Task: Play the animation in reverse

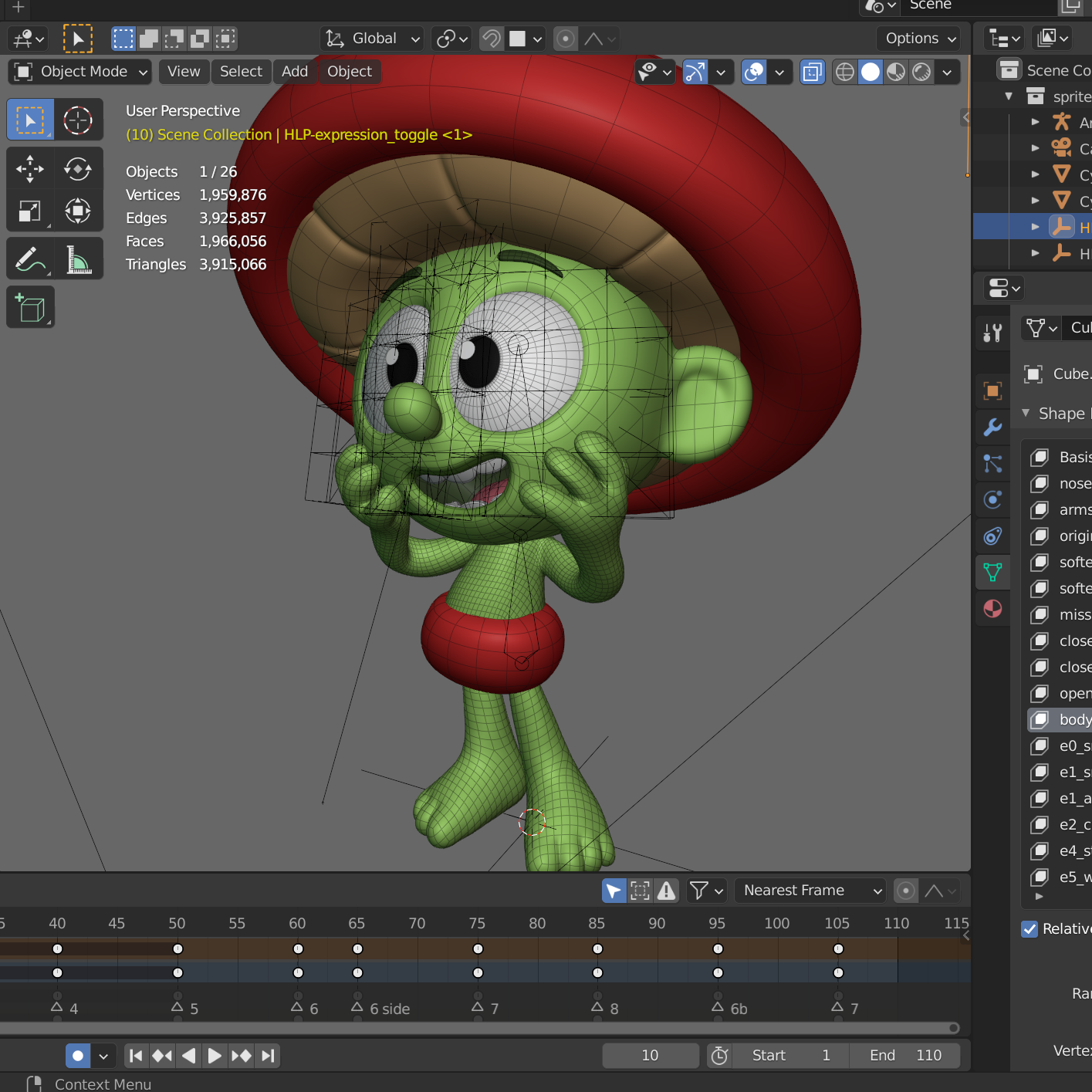Action: coord(188,1055)
